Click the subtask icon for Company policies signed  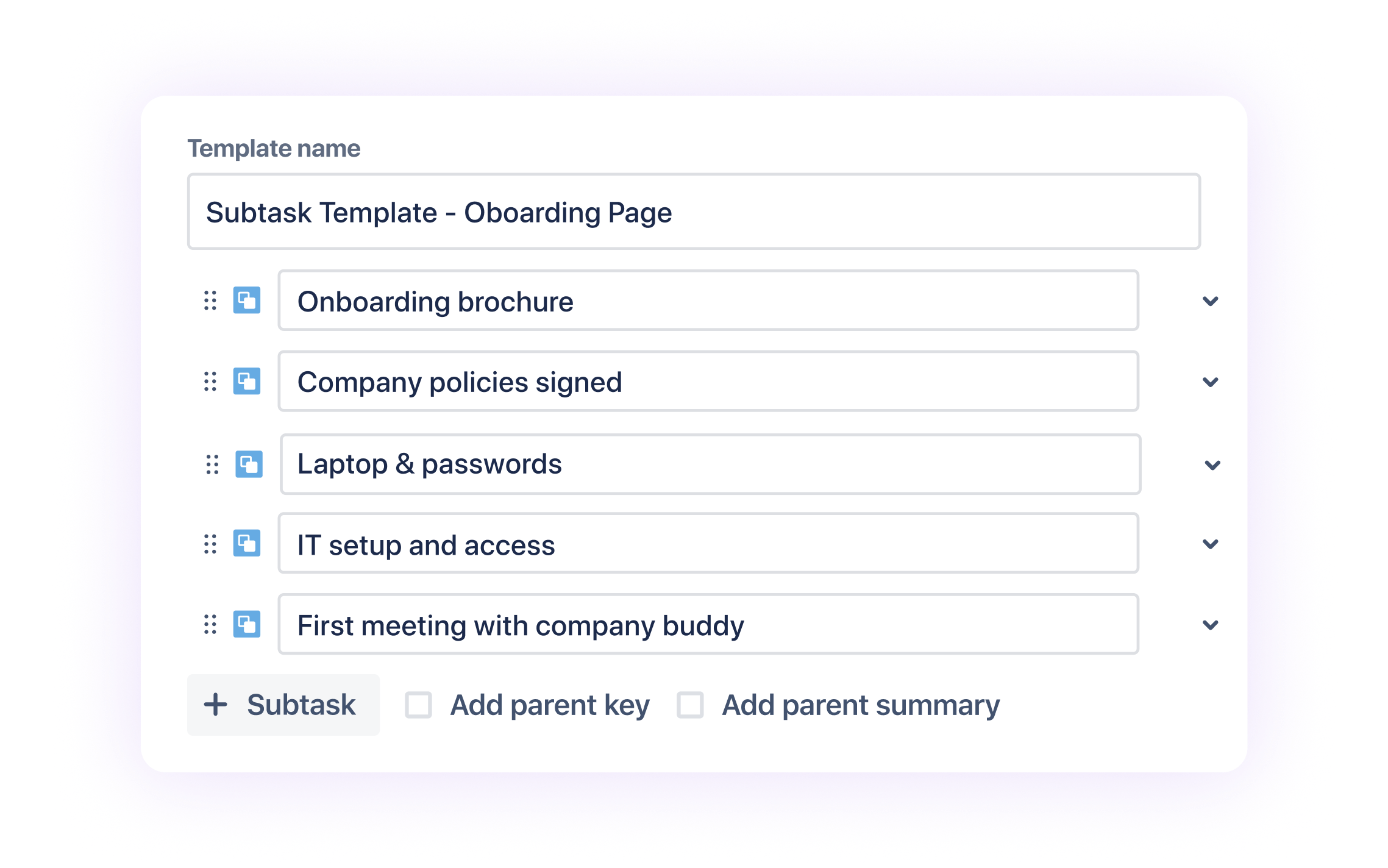click(x=248, y=382)
